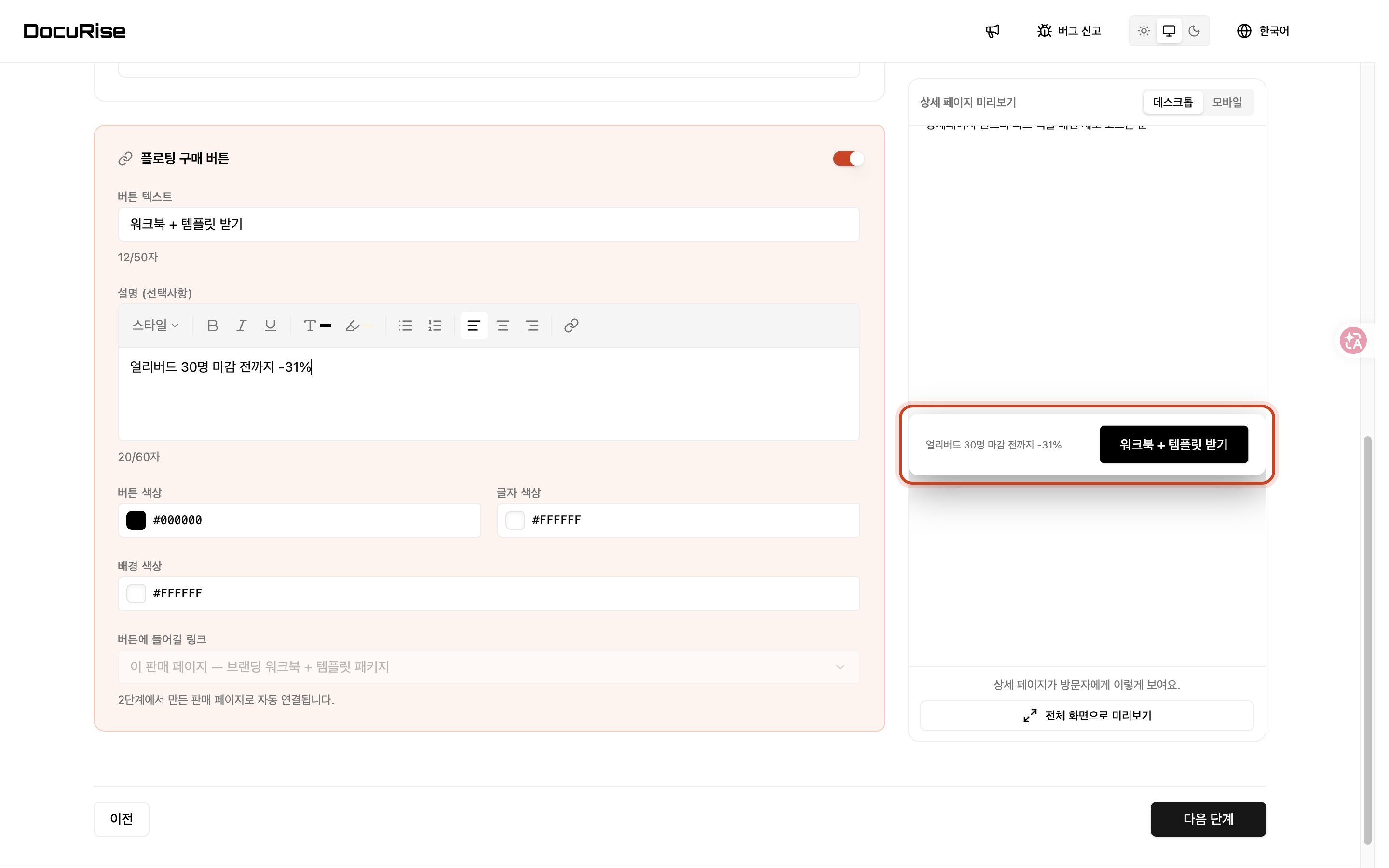Toggle the 플로팅 구매 버튼 switch
This screenshot has width=1389, height=868.
(848, 159)
